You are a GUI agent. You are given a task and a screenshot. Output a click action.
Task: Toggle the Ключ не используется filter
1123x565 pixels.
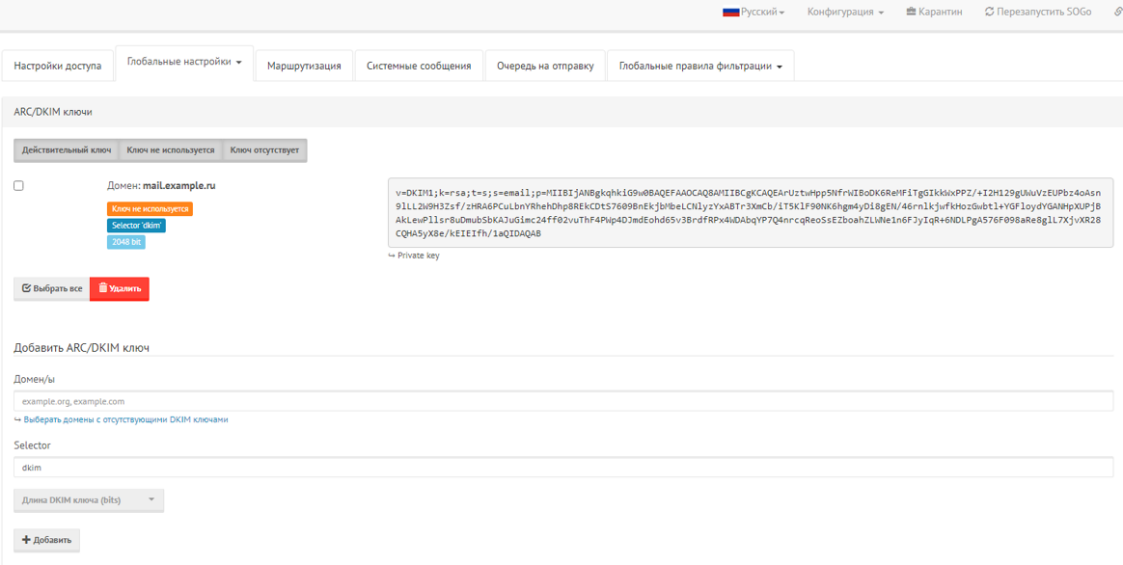point(170,151)
